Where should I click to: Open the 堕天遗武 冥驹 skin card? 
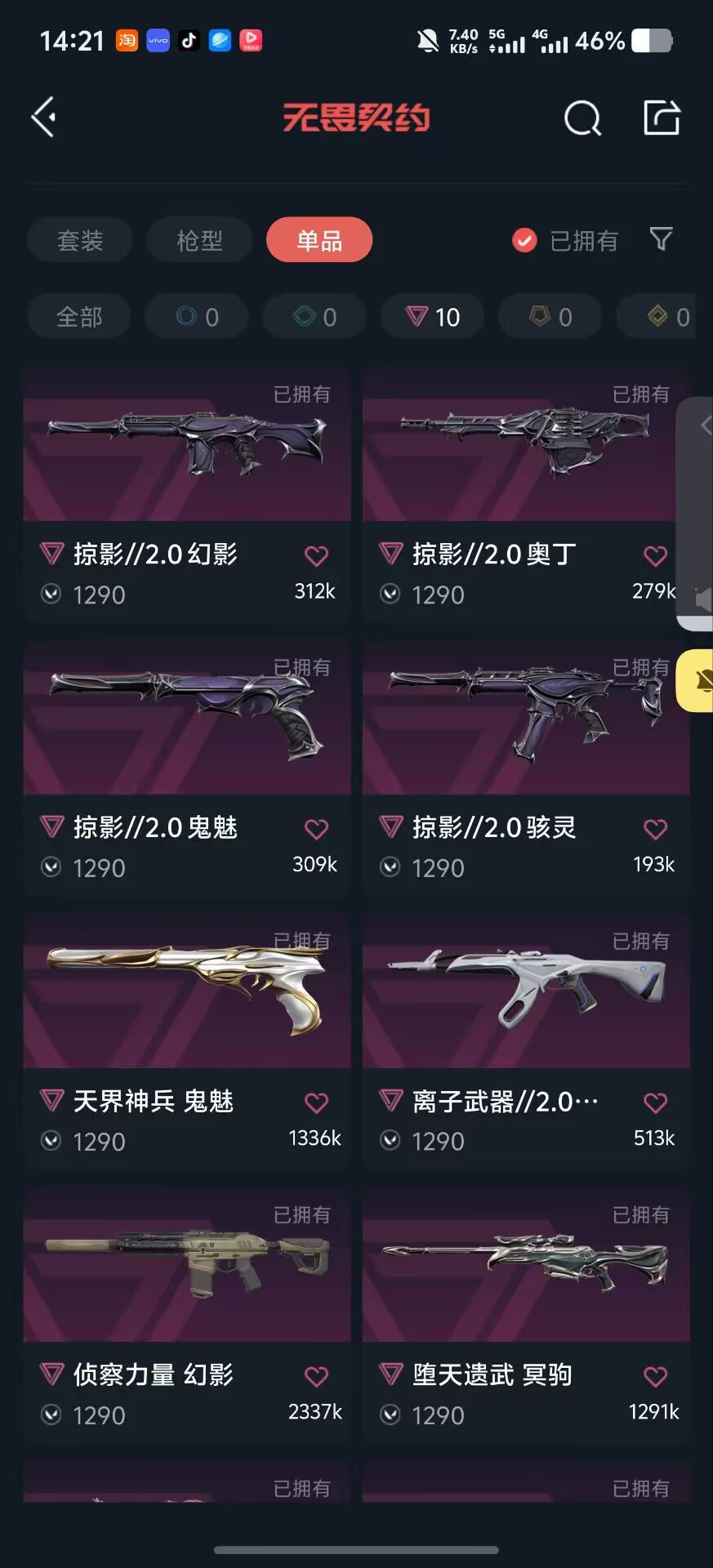click(526, 1316)
